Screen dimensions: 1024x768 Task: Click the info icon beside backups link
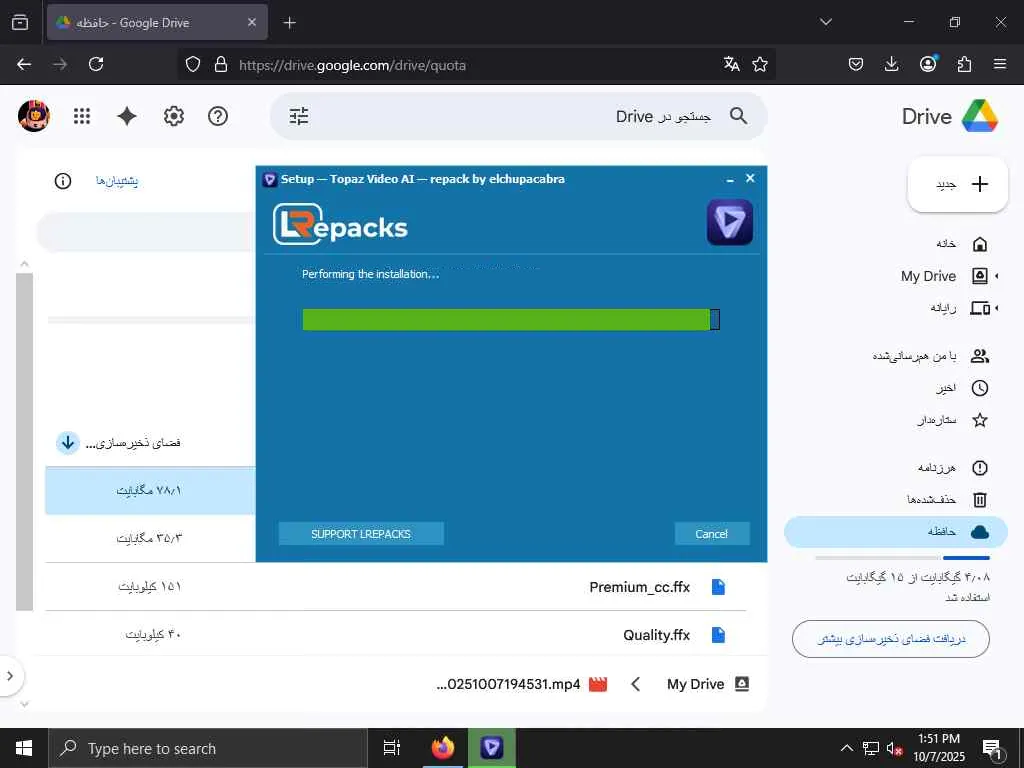(x=63, y=181)
